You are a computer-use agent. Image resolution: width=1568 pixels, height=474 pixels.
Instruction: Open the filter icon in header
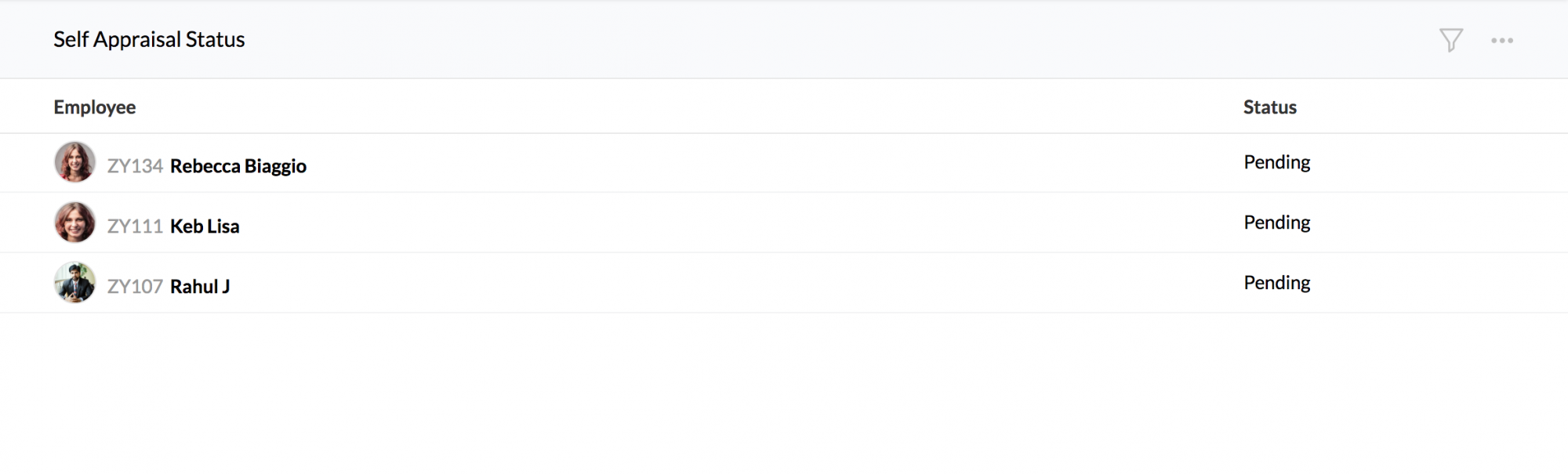(1451, 40)
